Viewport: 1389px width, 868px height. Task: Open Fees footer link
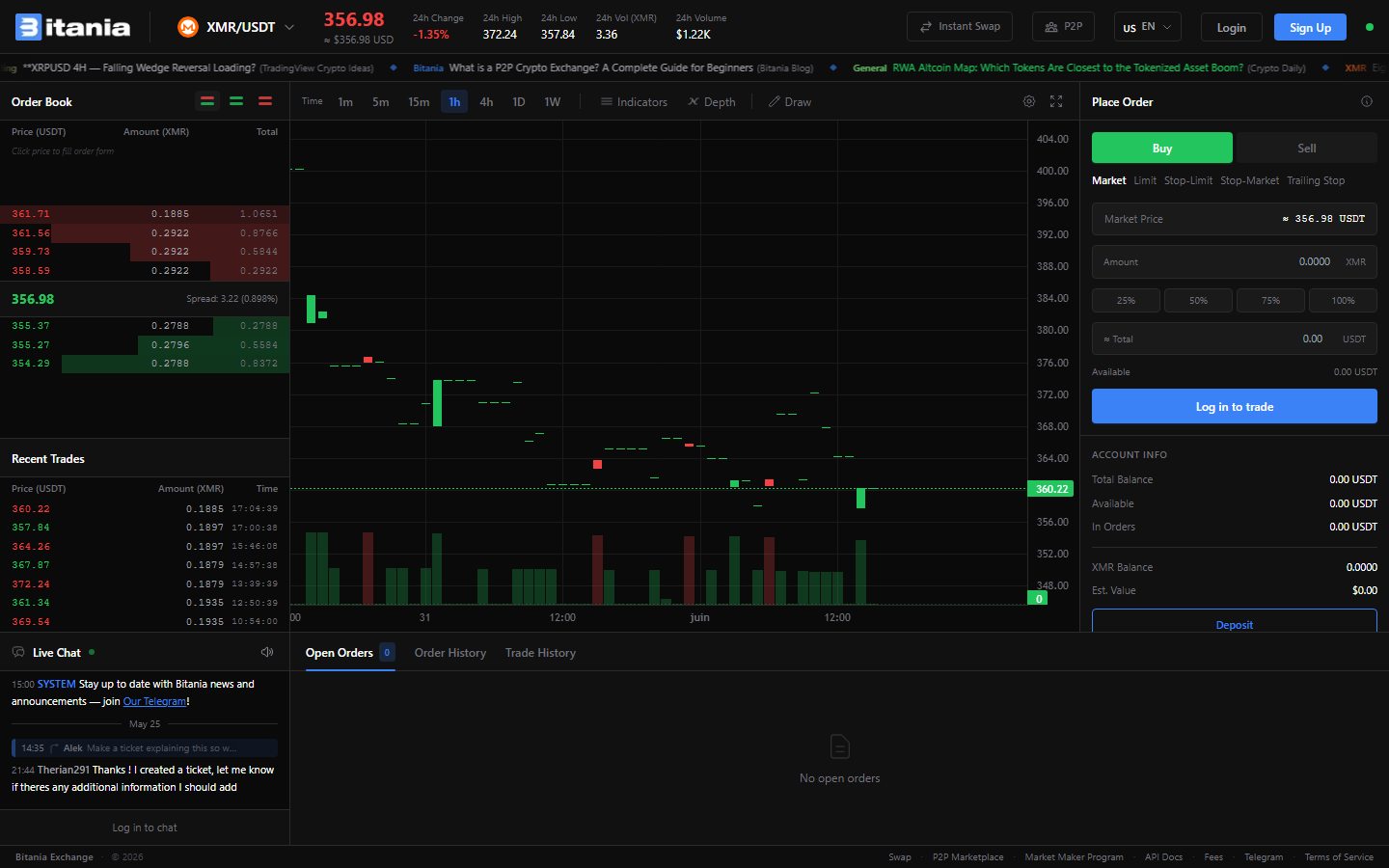[1213, 856]
